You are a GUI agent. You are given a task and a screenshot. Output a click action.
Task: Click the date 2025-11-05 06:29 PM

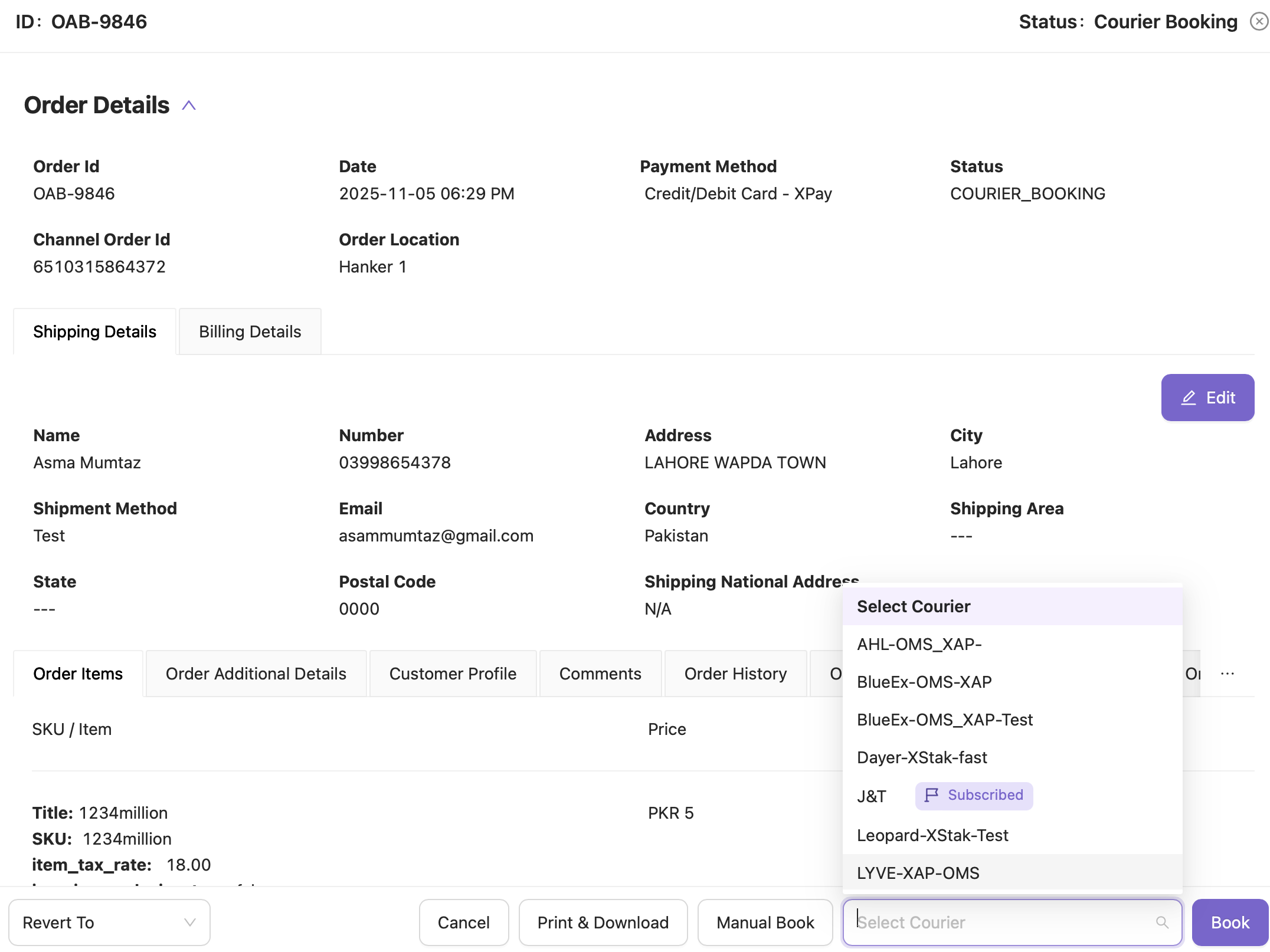coord(427,193)
